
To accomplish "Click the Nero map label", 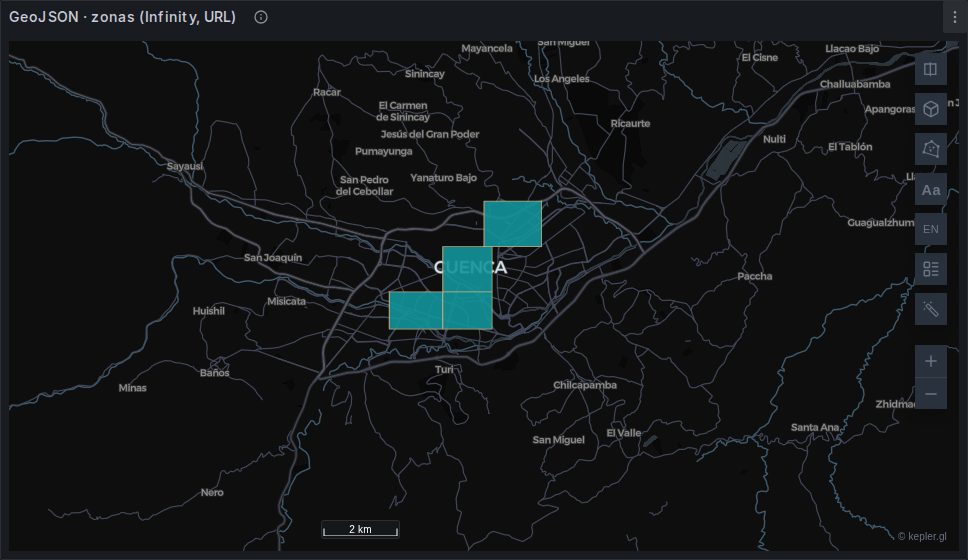I will point(212,492).
